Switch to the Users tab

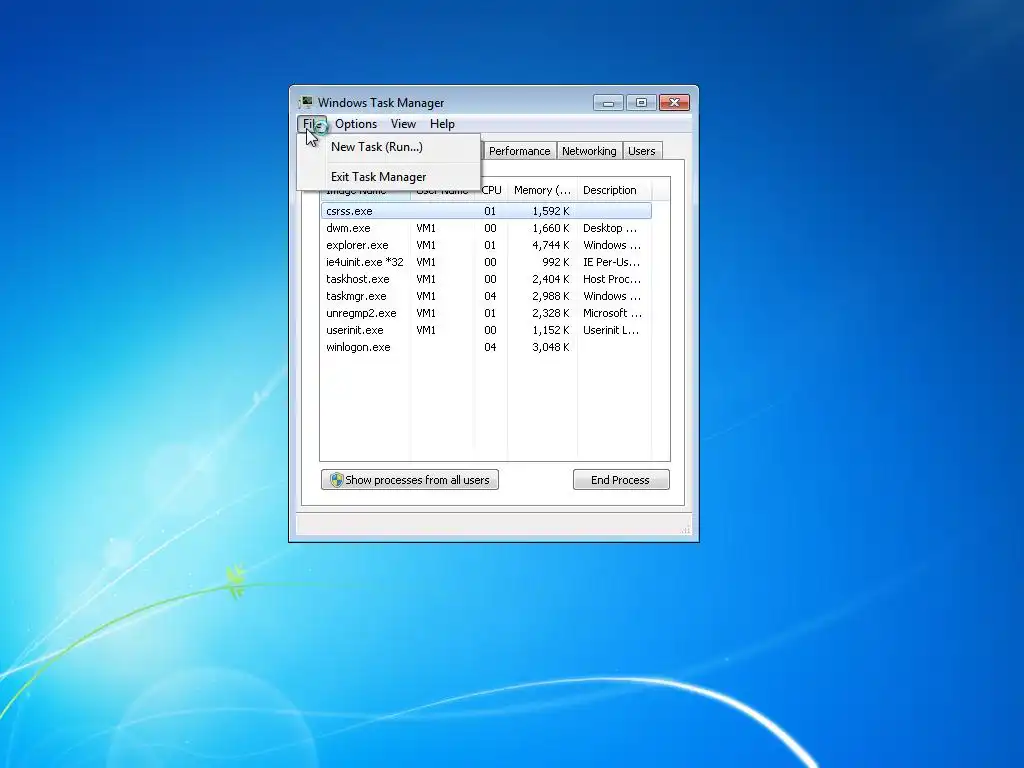coord(641,151)
